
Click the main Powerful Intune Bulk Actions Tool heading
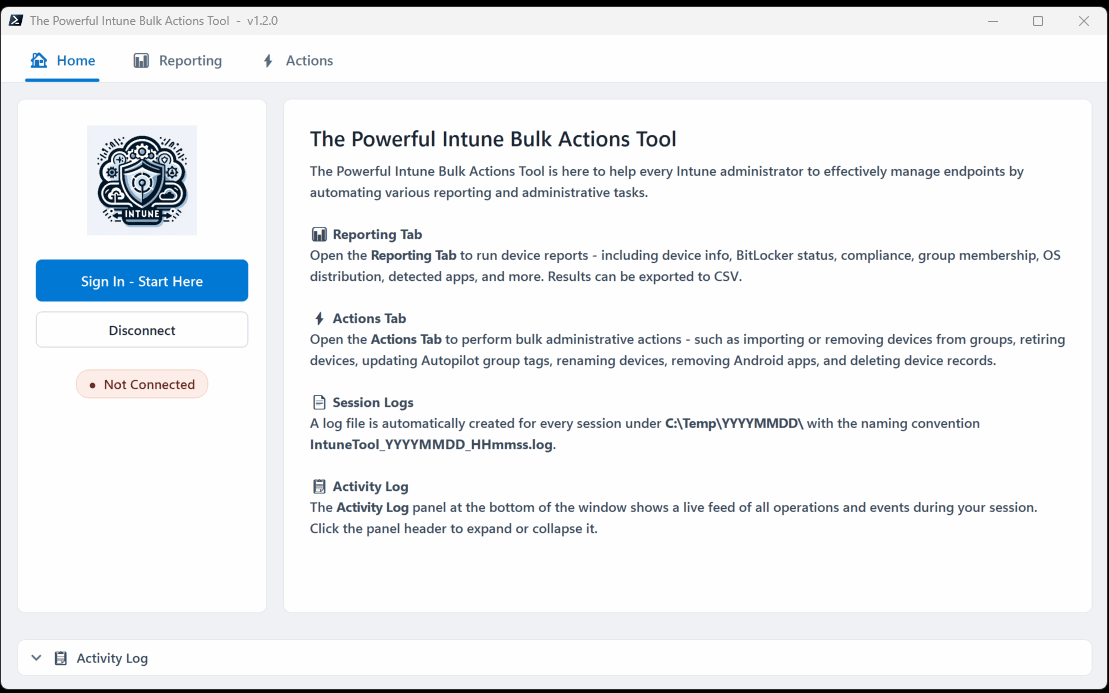(x=493, y=139)
